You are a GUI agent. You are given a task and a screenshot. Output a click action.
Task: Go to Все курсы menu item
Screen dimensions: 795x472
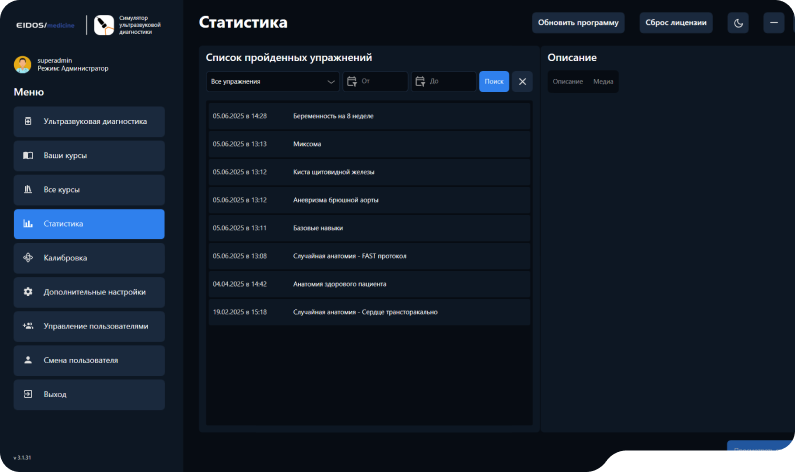pos(89,190)
